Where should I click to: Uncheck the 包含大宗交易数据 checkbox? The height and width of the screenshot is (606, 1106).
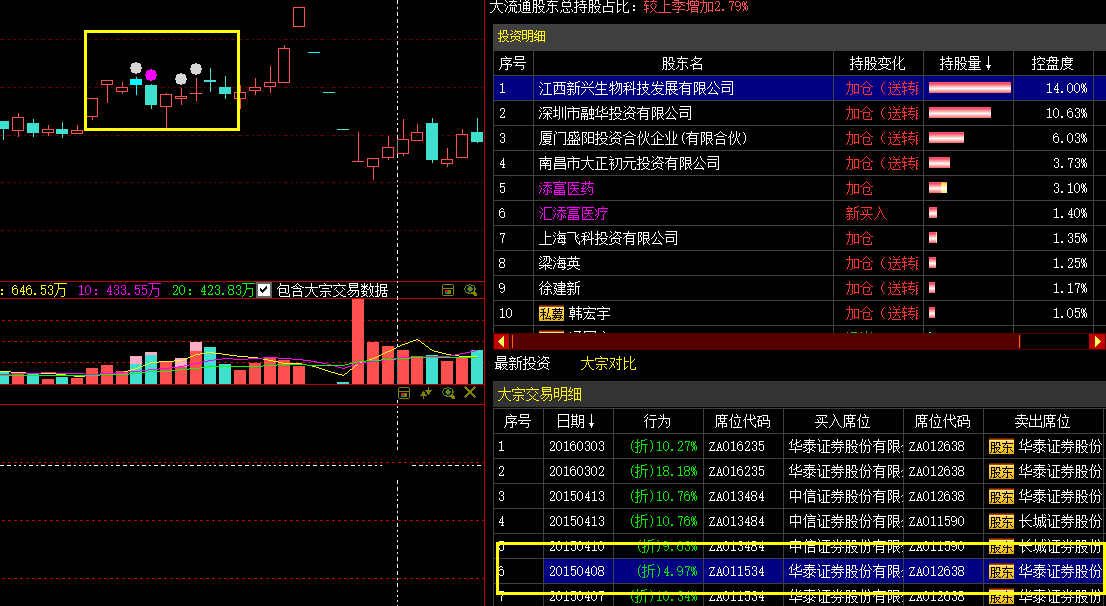[264, 290]
